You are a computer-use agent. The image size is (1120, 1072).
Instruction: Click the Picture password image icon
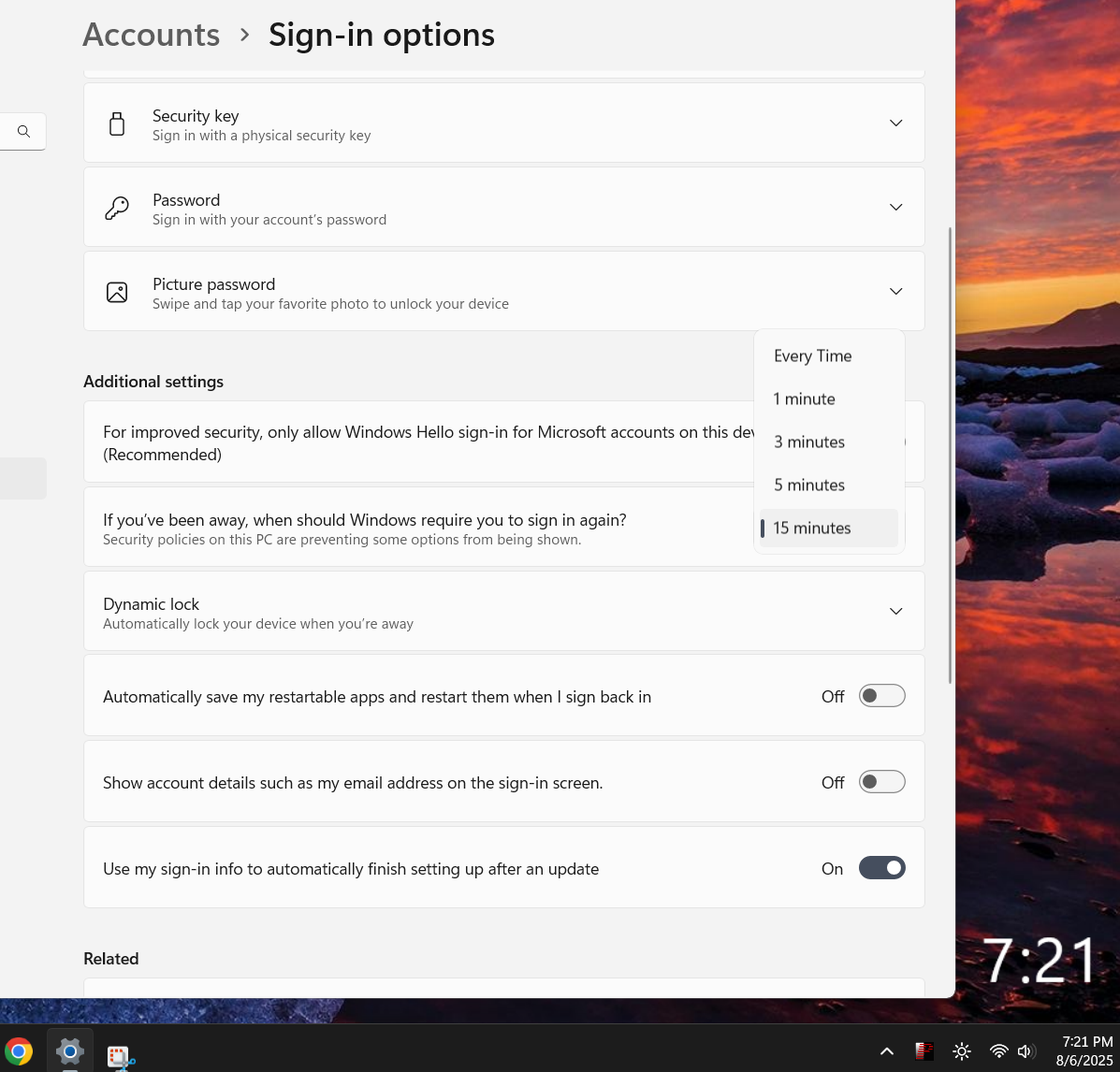pos(117,292)
